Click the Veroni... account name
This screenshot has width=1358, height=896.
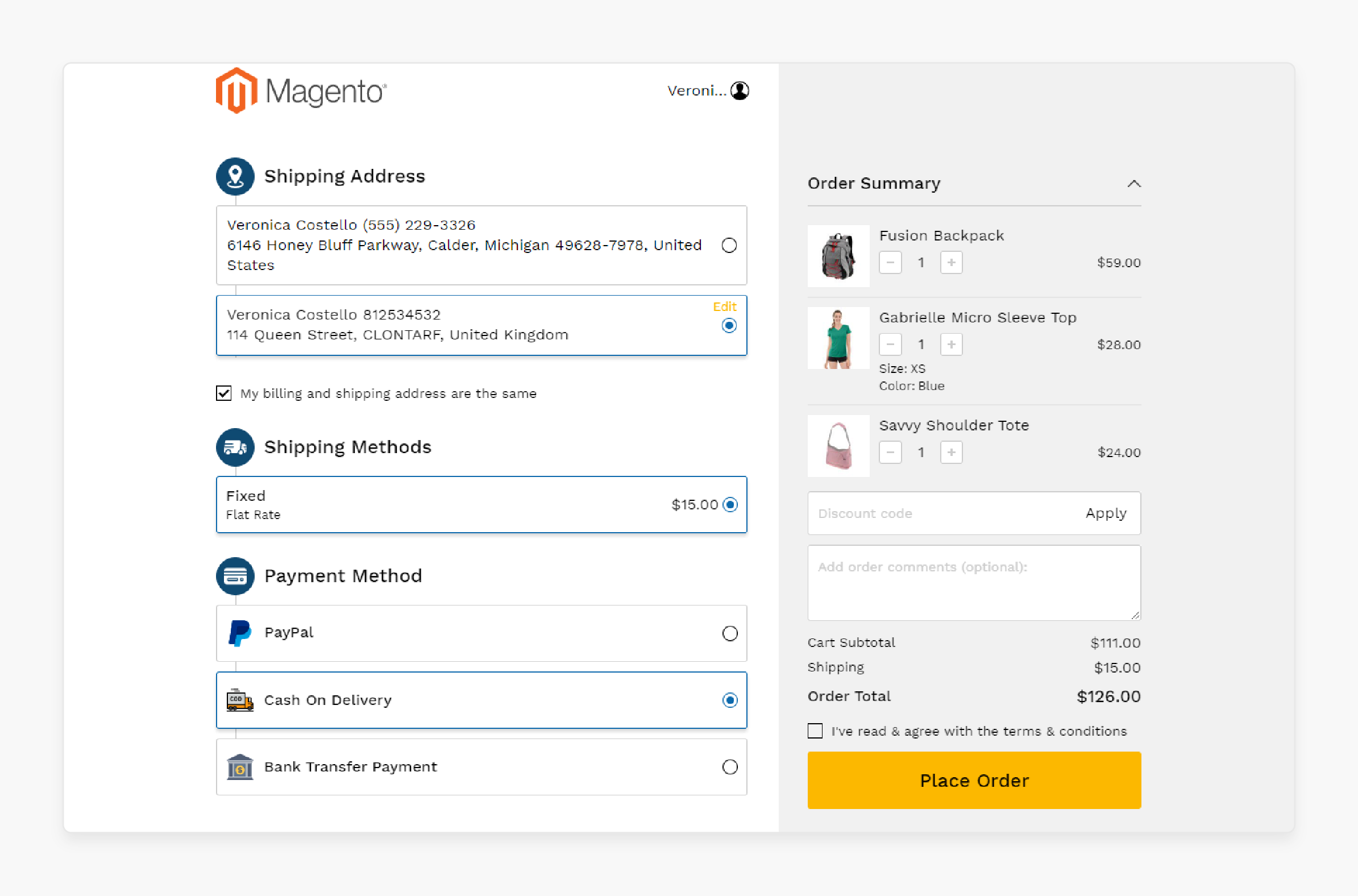pos(697,90)
